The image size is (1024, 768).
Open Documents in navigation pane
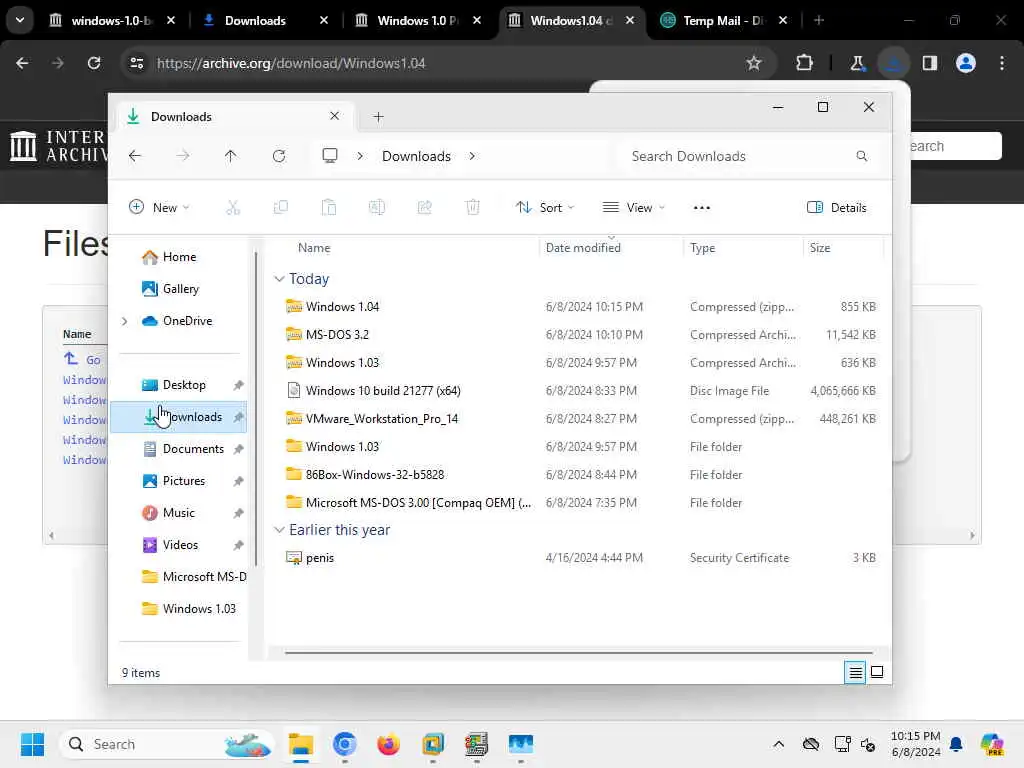[183, 449]
